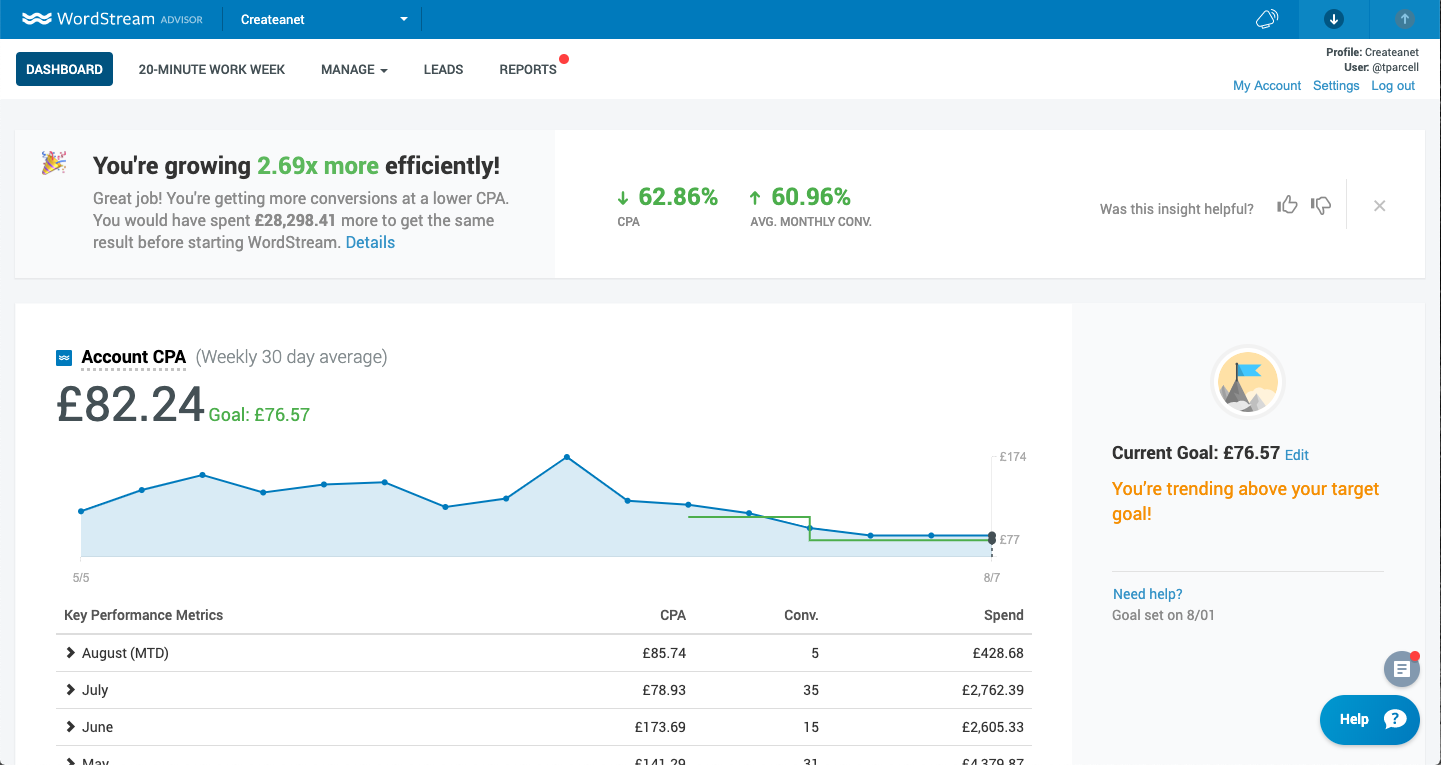Viewport: 1441px width, 765px height.
Task: Click the party popper celebration icon
Action: (x=54, y=163)
